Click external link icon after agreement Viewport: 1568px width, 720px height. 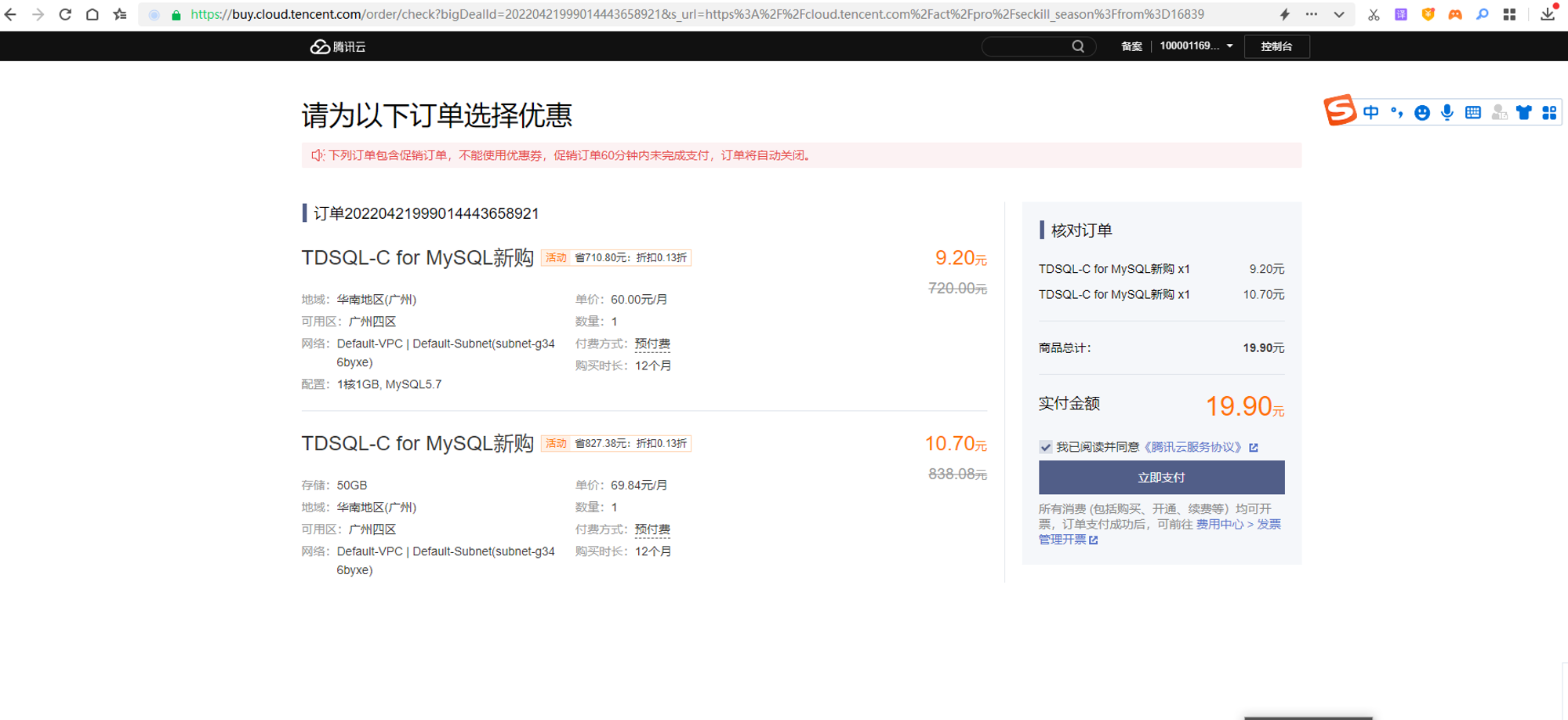[x=1254, y=447]
